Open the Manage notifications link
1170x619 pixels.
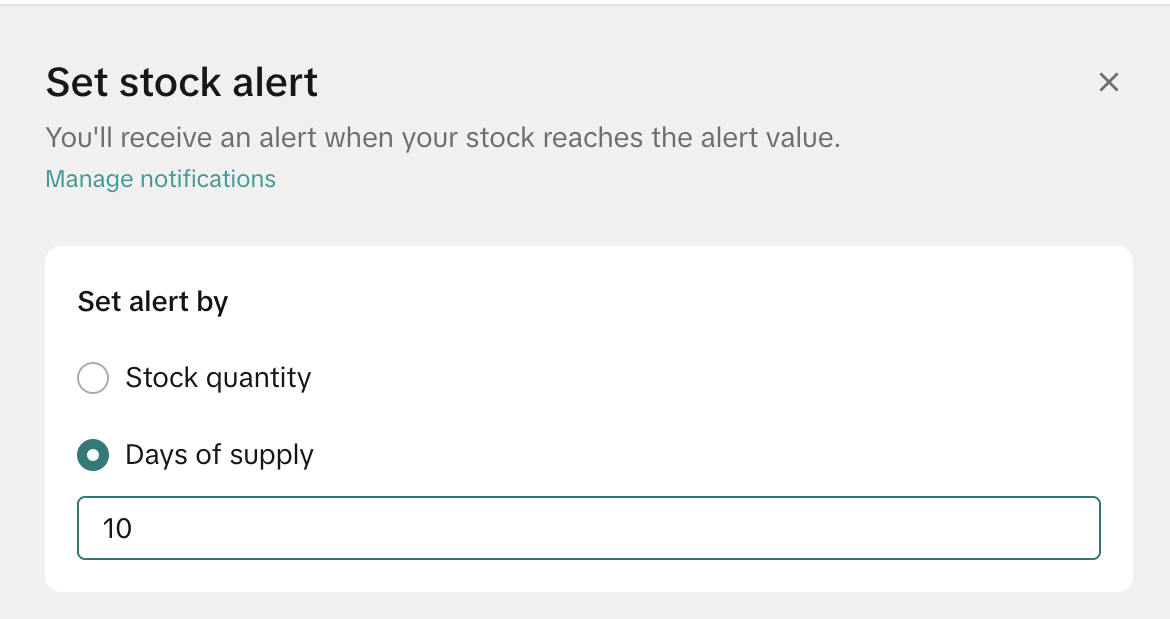pos(160,179)
